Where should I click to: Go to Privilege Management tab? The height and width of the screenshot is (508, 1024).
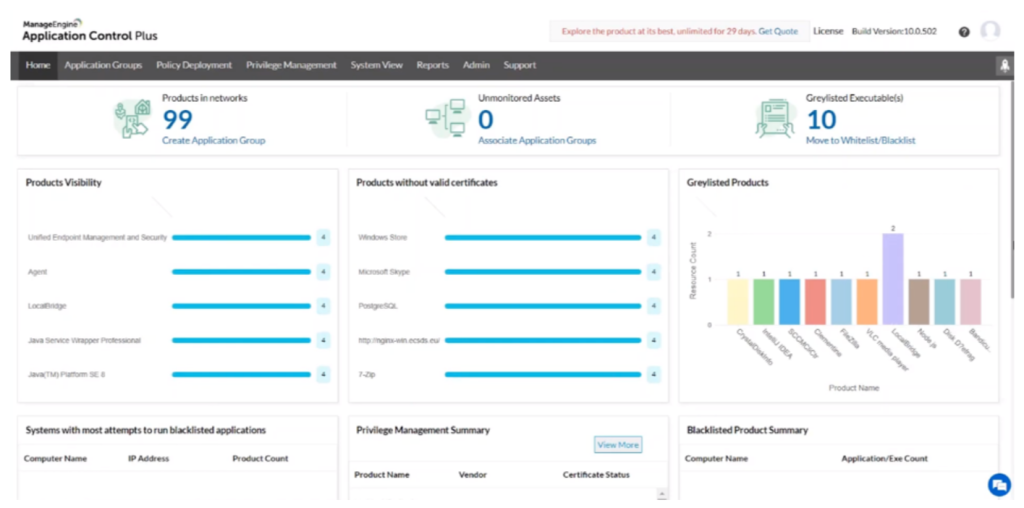tap(291, 65)
